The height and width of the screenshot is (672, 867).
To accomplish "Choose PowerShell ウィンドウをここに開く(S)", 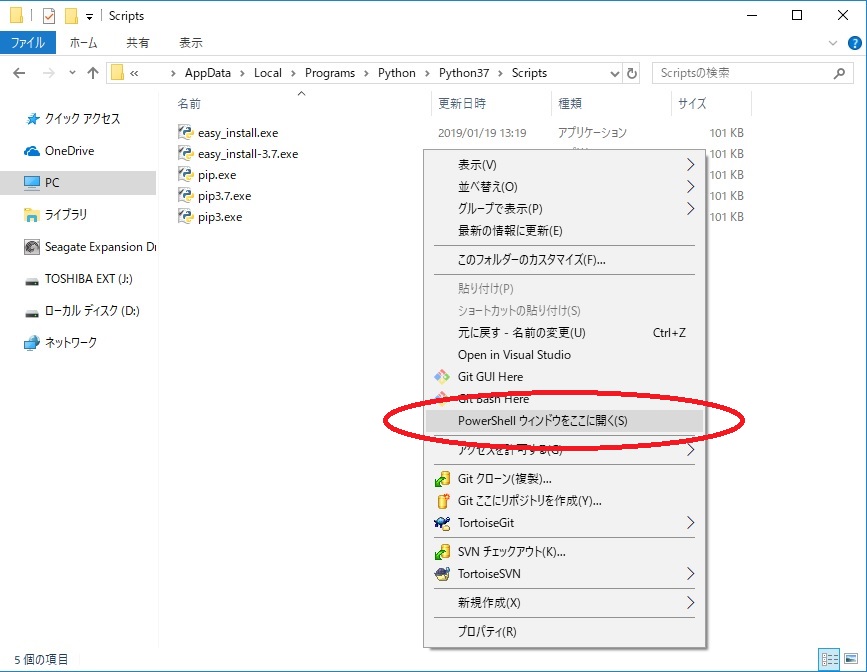I will coord(564,421).
